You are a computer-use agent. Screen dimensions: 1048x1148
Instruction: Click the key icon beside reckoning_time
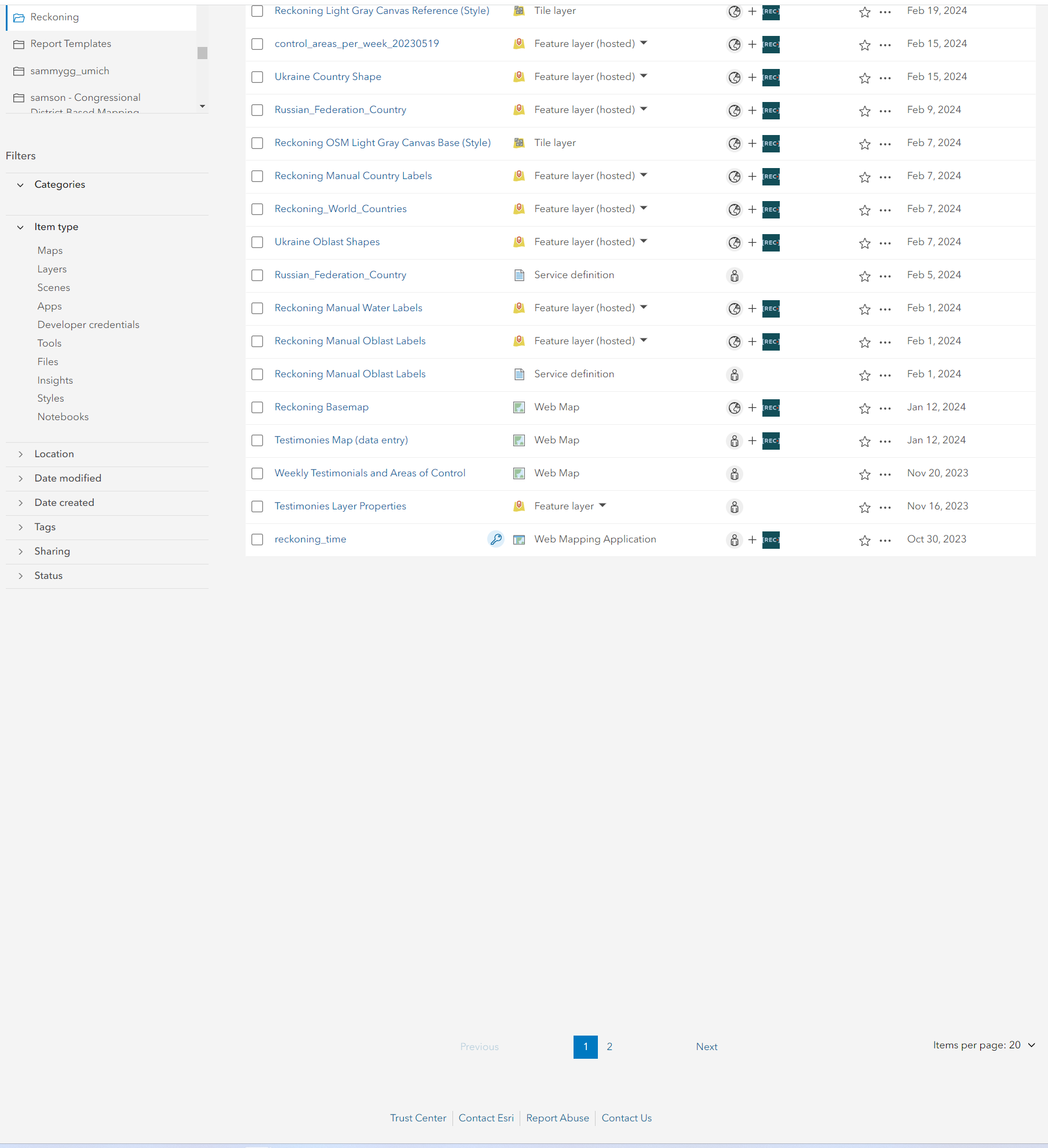coord(496,540)
